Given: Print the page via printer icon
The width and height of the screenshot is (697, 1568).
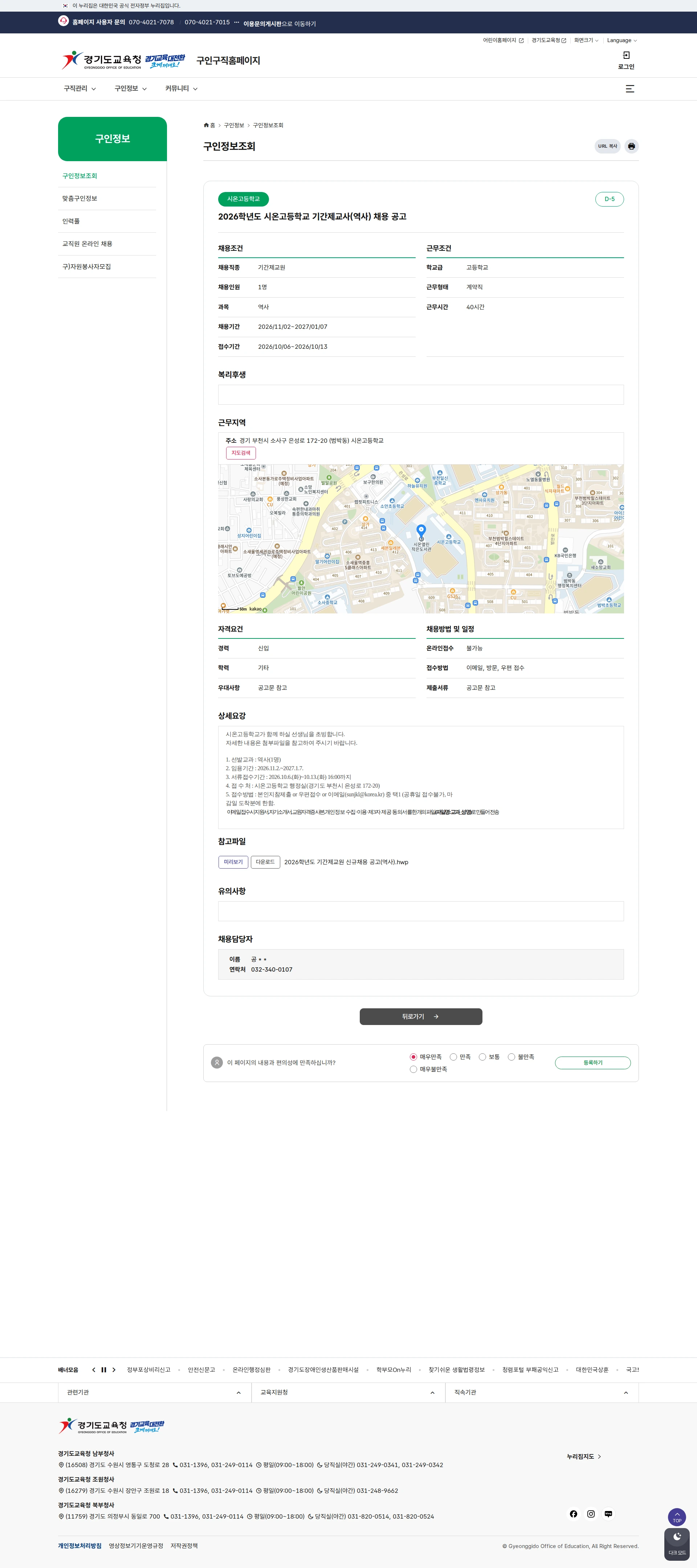Looking at the screenshot, I should coord(631,146).
